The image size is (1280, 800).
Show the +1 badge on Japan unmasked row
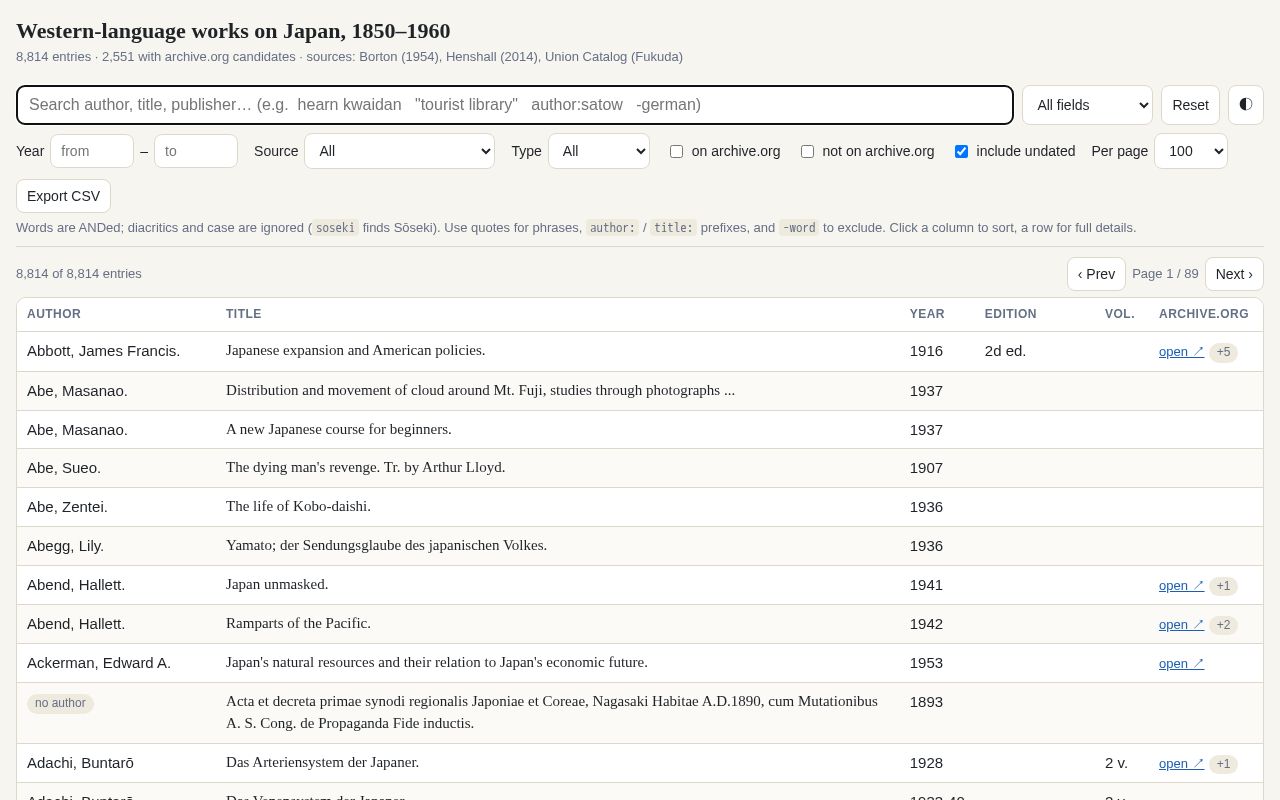point(1223,586)
